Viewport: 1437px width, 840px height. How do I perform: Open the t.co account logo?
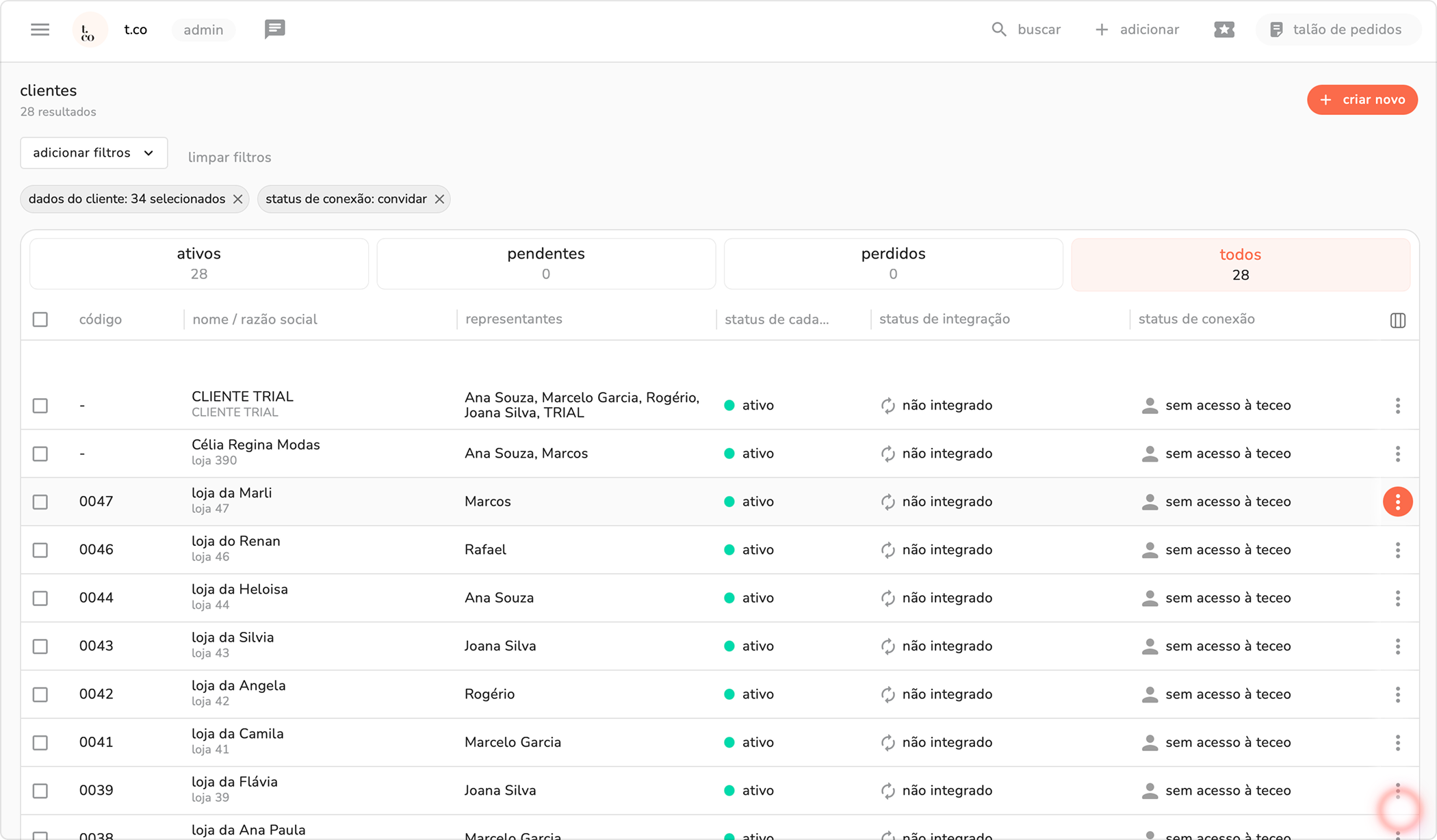pos(89,30)
